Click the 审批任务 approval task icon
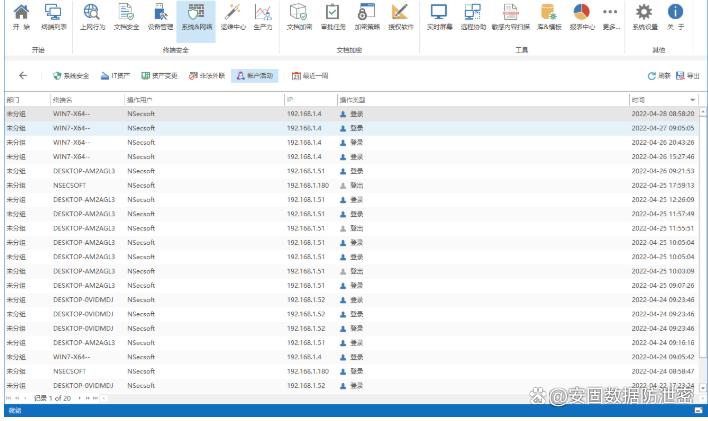 click(332, 16)
